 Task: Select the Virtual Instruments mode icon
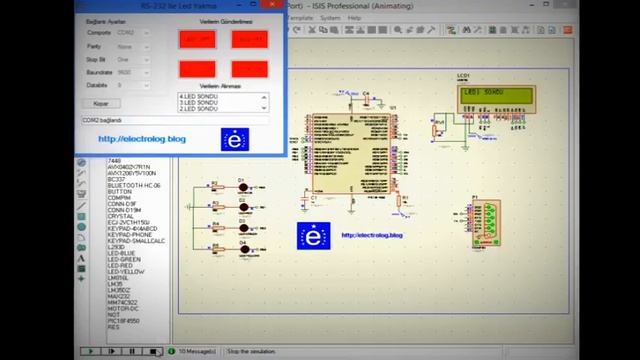point(81,194)
